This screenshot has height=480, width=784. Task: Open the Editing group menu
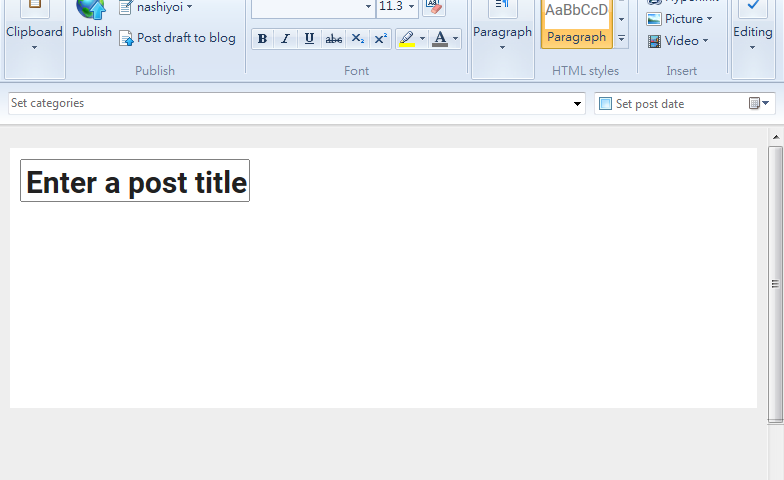click(752, 38)
